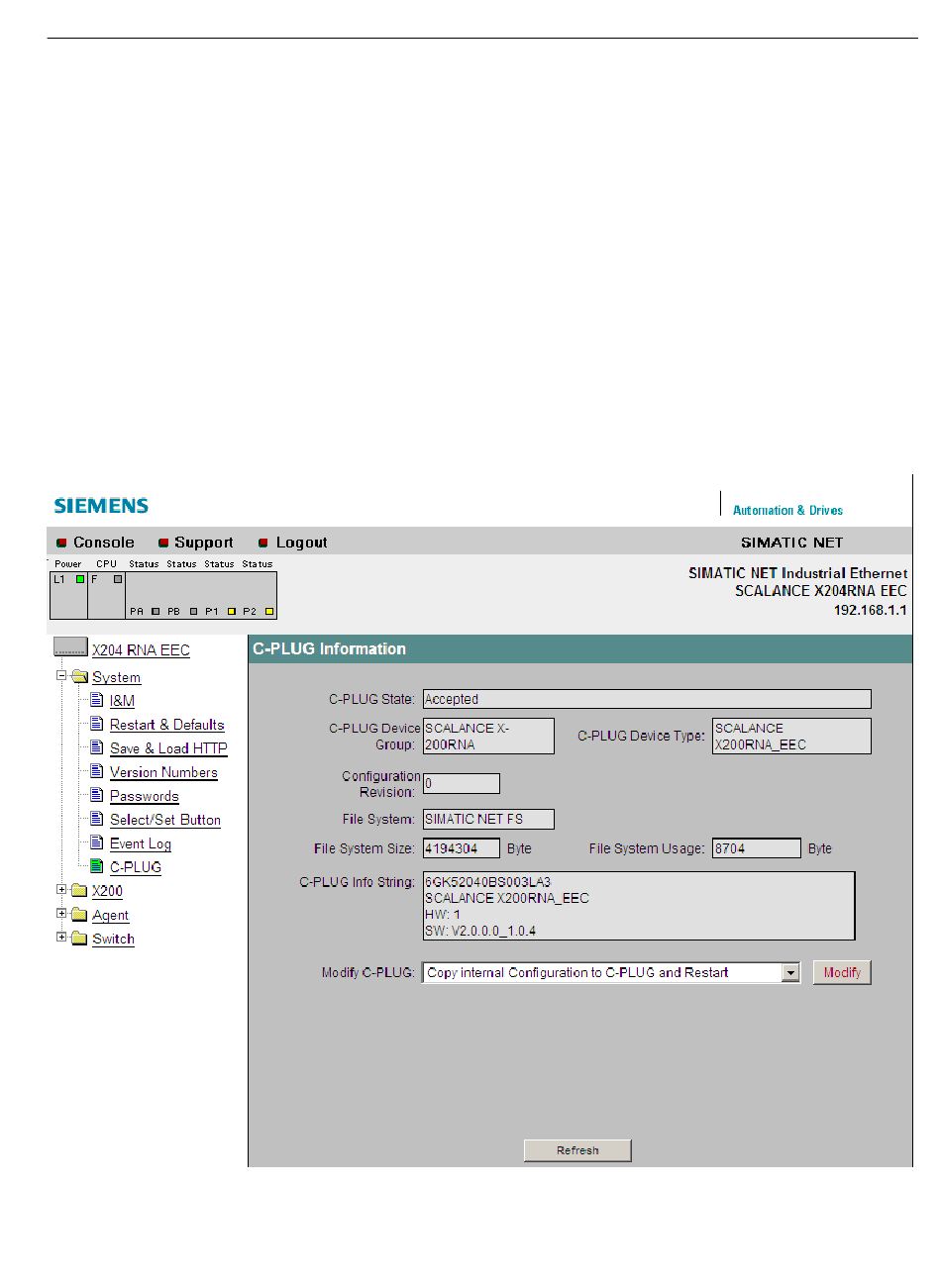Image resolution: width=941 pixels, height=1288 pixels.
Task: Expand the Agent tree folder
Action: coord(61,913)
